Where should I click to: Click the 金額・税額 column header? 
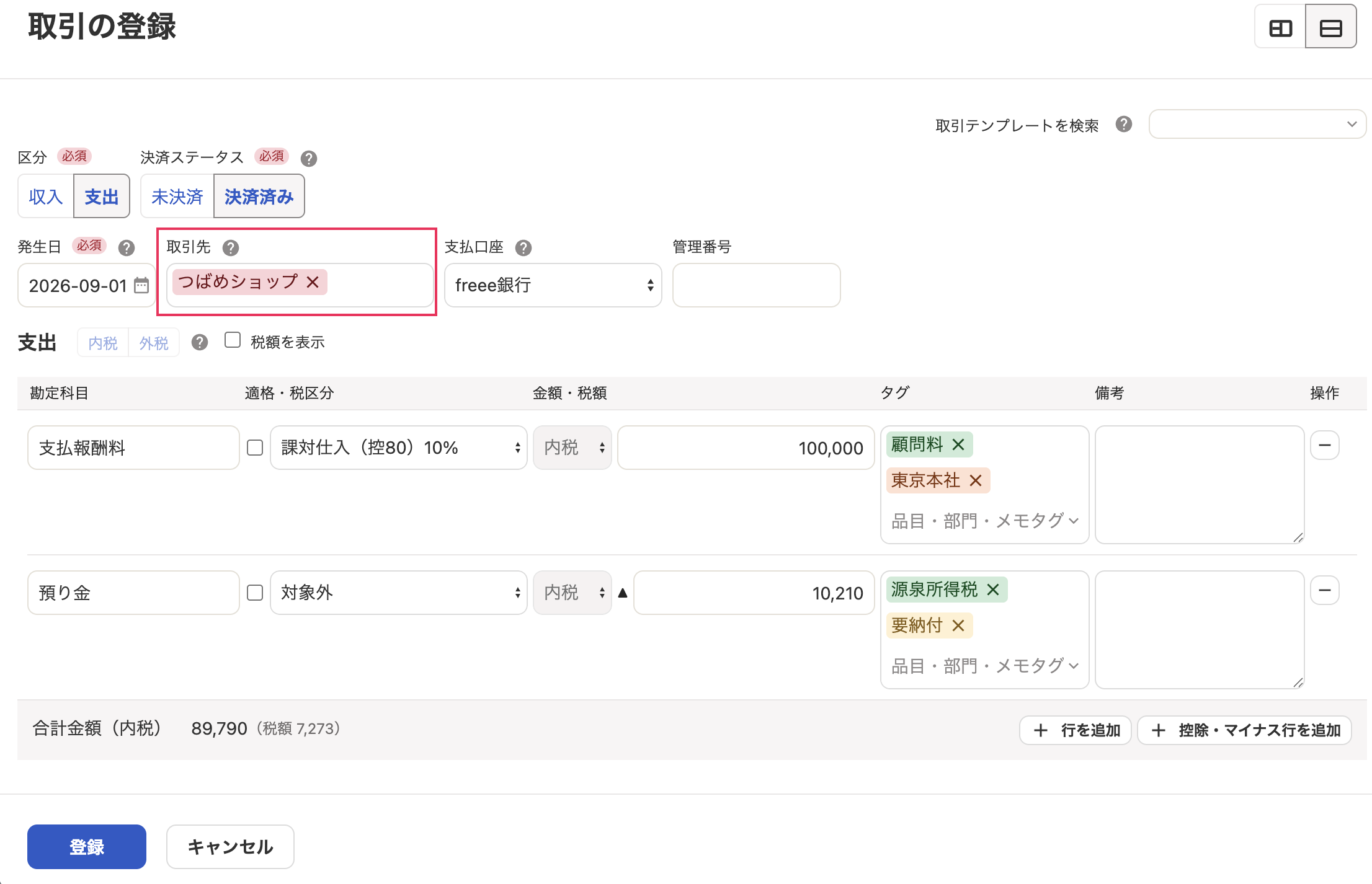click(x=570, y=393)
